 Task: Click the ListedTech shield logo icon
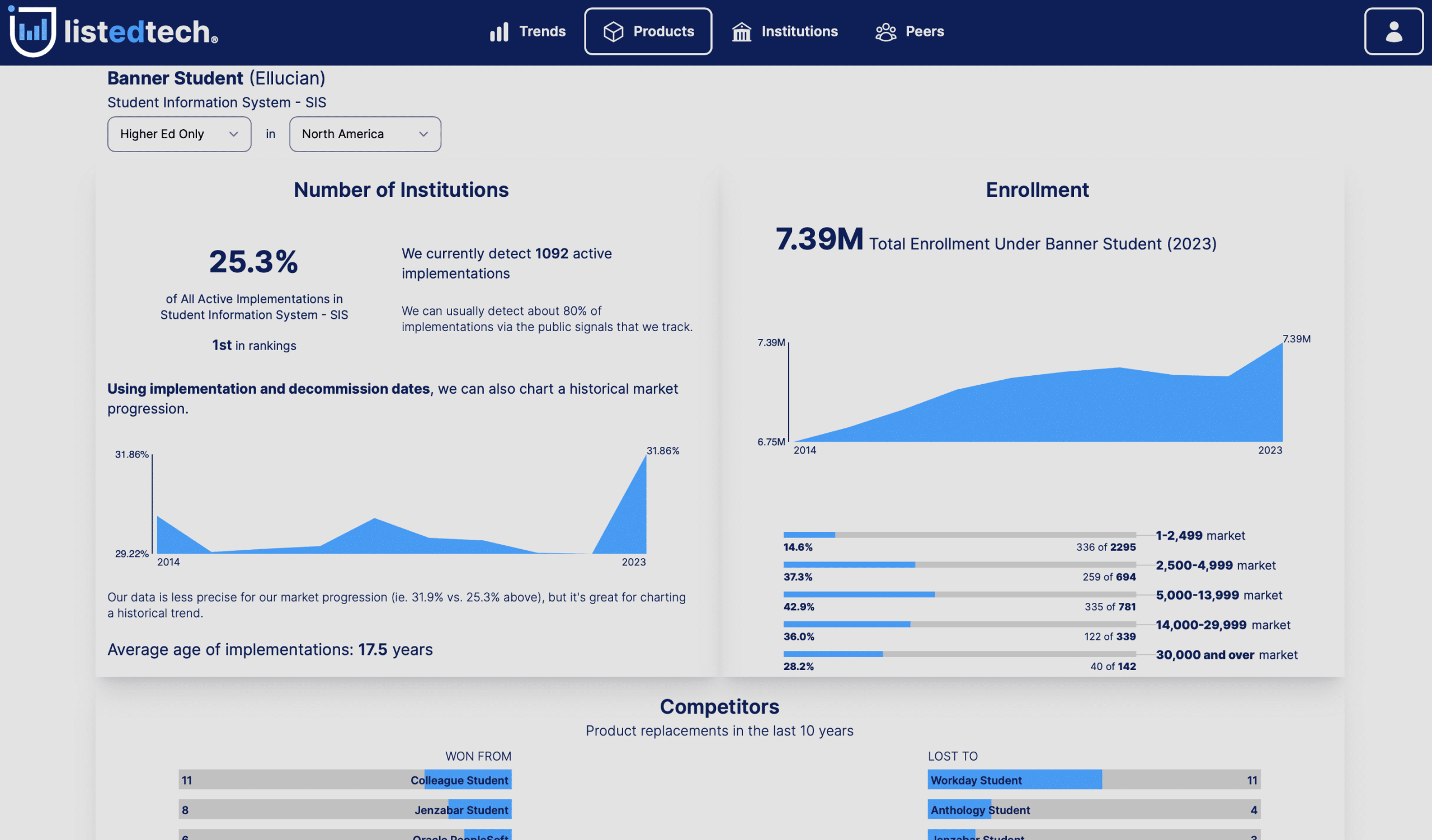(x=32, y=31)
